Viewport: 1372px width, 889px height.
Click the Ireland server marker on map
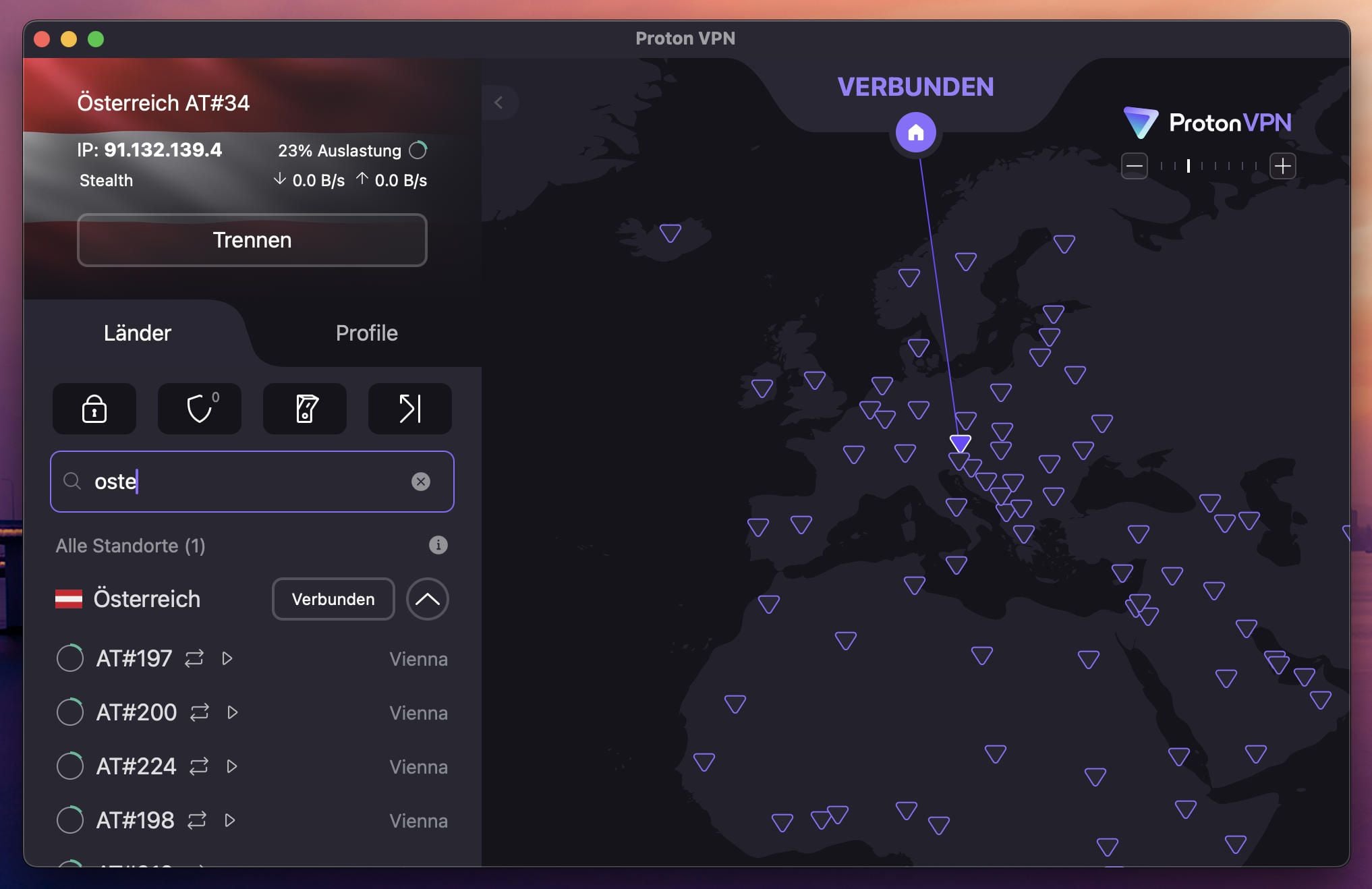(x=762, y=389)
